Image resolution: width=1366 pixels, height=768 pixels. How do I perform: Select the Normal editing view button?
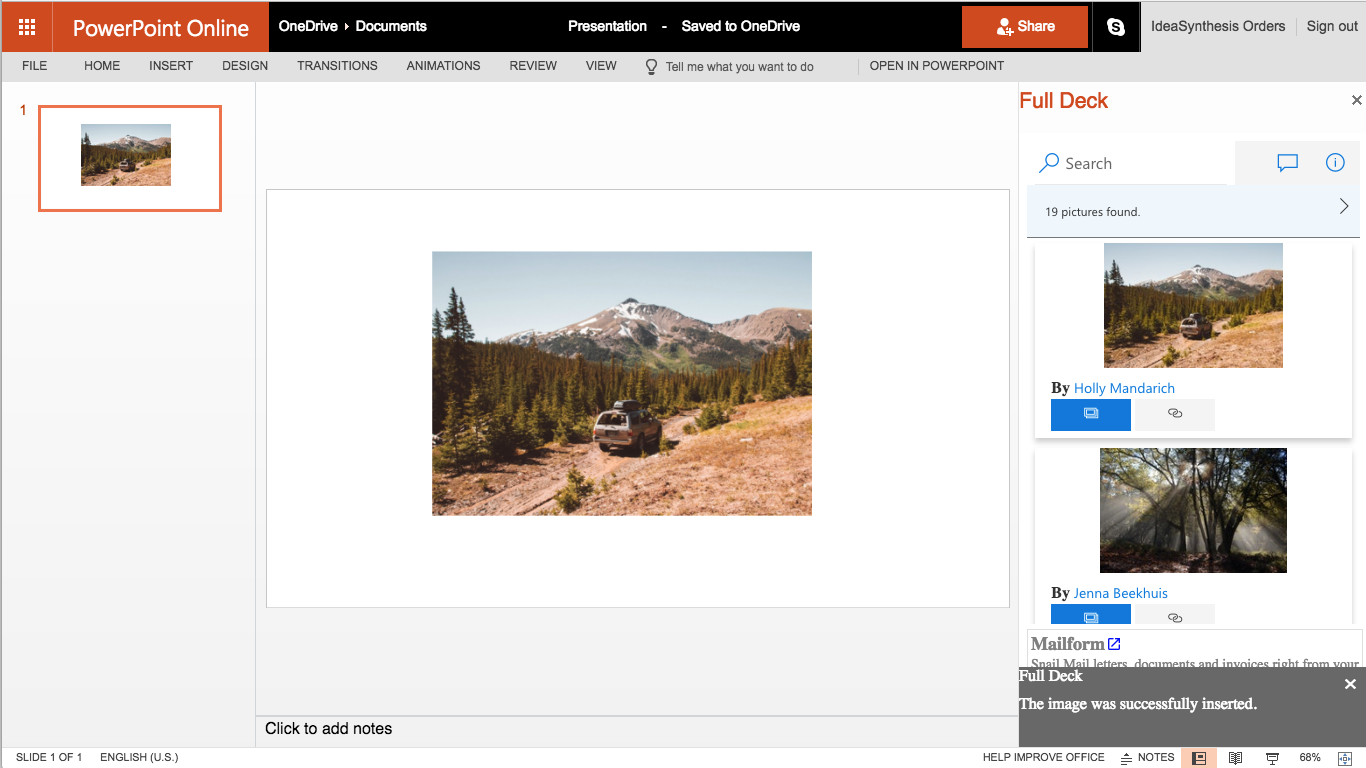[1198, 758]
